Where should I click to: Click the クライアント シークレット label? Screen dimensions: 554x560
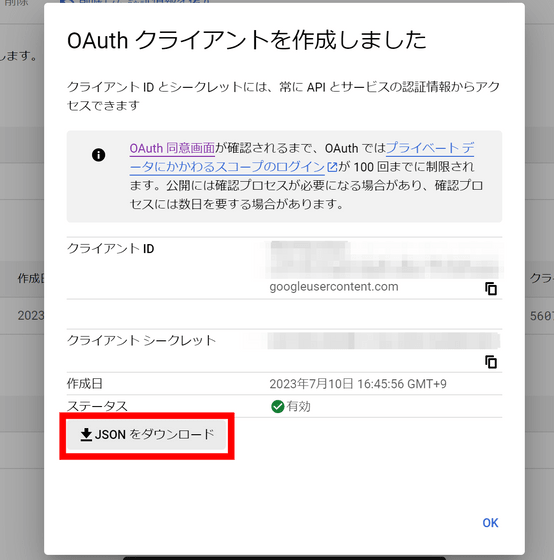coord(141,340)
